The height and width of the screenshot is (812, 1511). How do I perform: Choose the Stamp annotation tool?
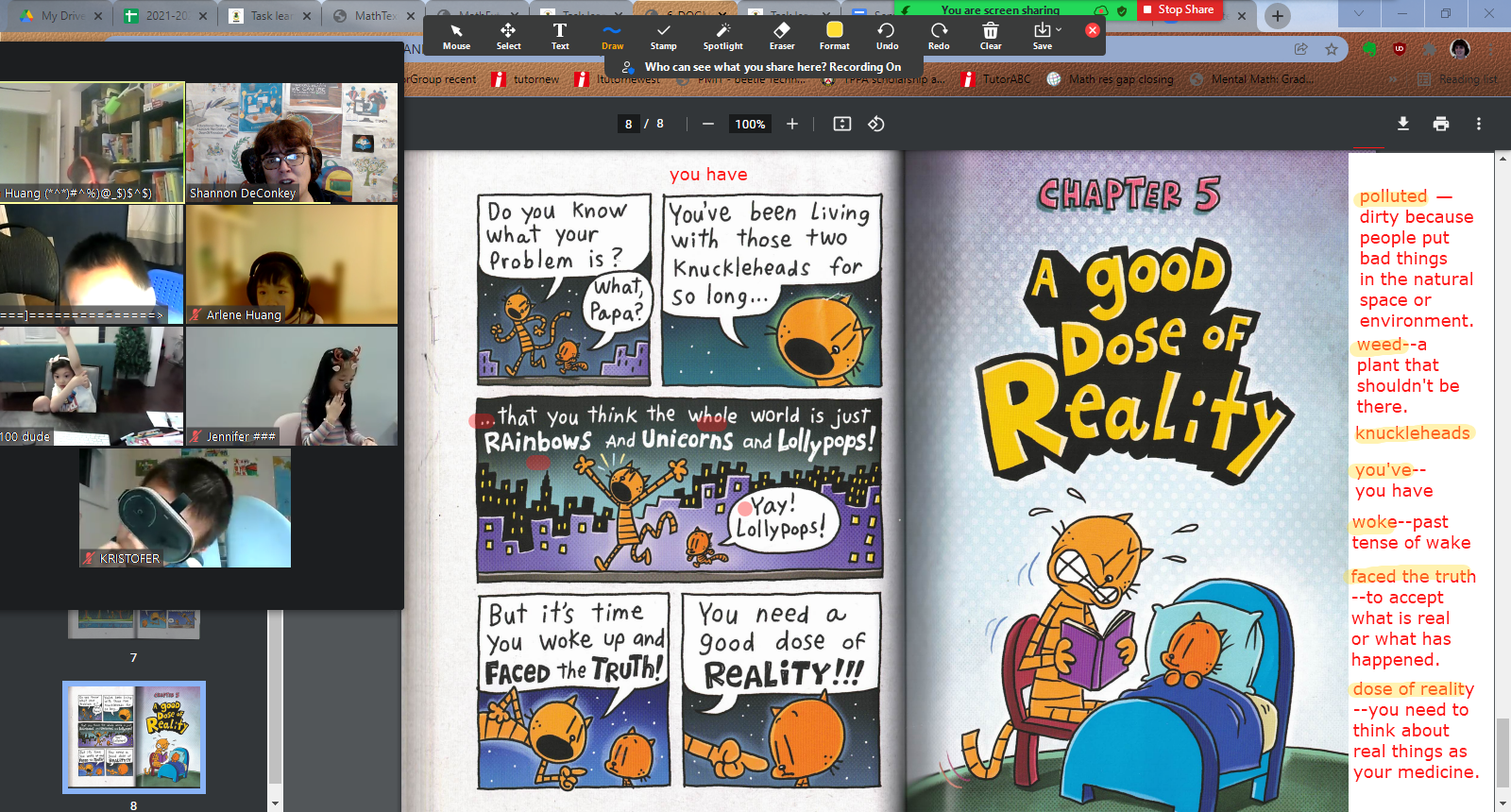pyautogui.click(x=664, y=36)
